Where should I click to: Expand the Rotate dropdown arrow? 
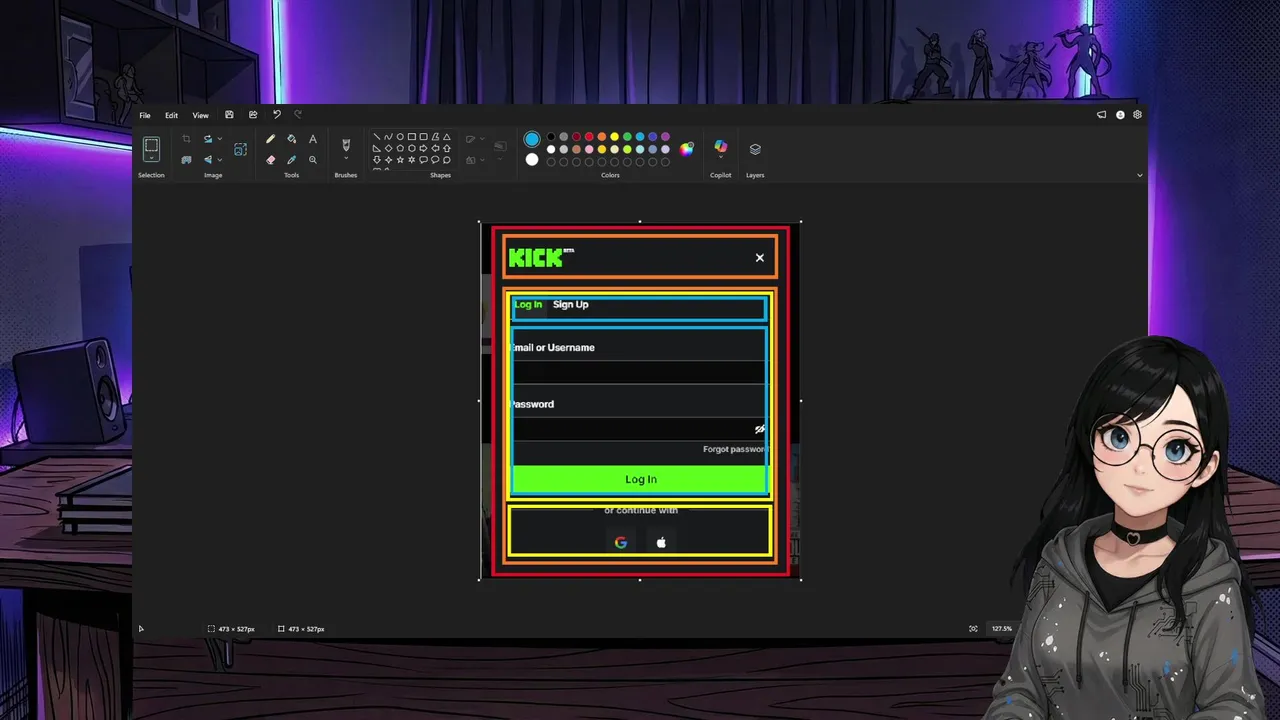[219, 139]
